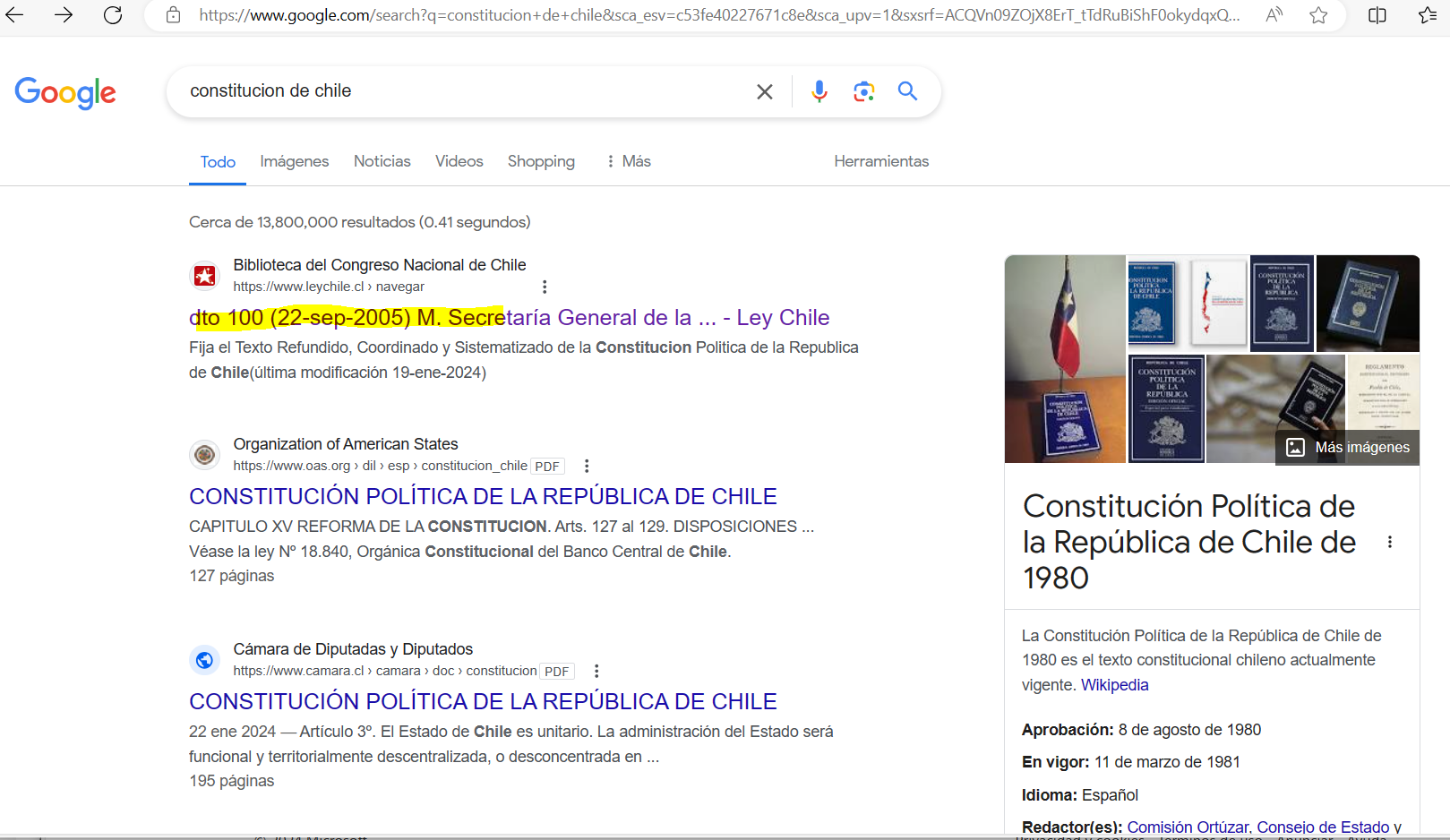
Task: Open OAS Constitución Política result title
Action: [x=483, y=496]
